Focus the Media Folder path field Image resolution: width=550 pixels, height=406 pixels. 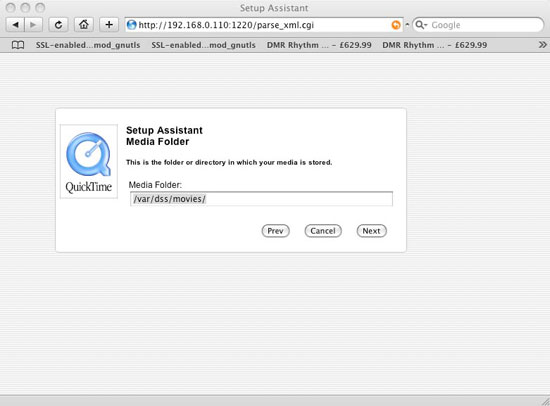(261, 199)
